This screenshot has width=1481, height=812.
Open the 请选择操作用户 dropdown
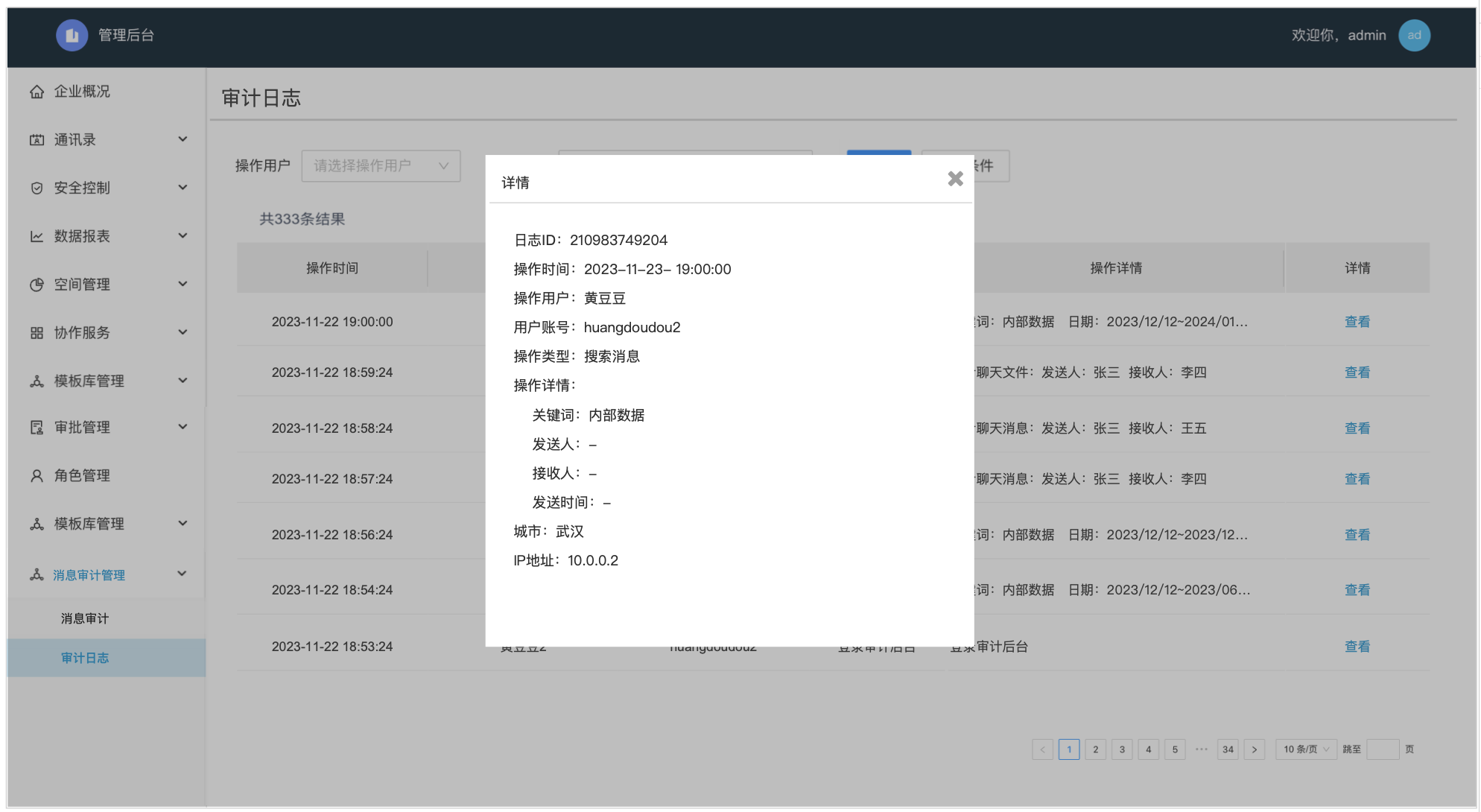[x=381, y=165]
